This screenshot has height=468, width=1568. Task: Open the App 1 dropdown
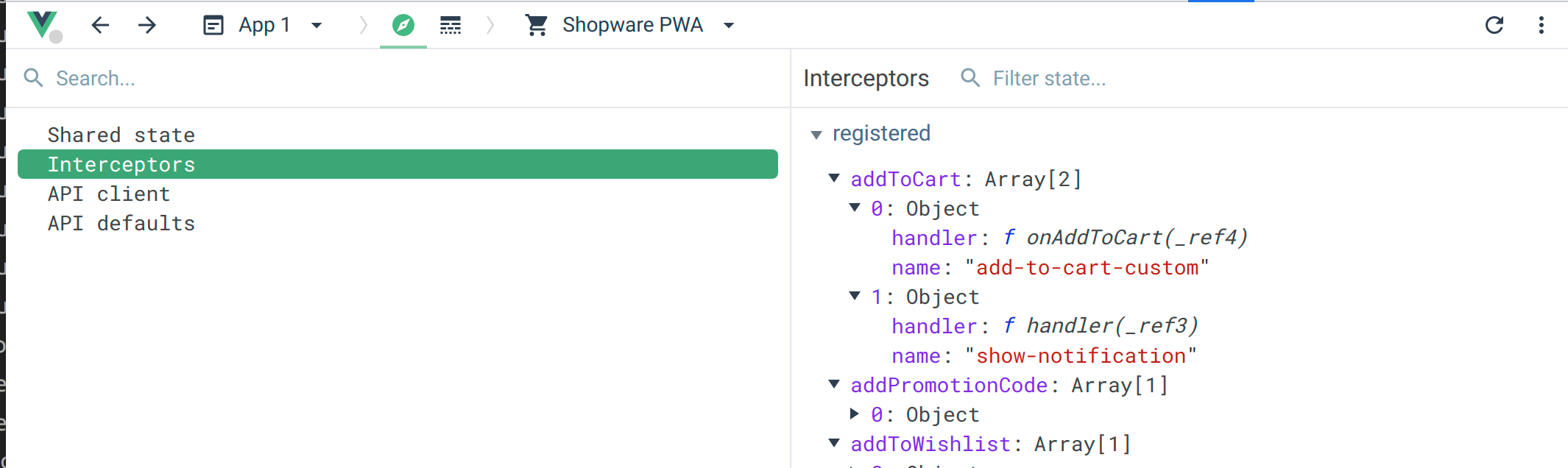317,24
